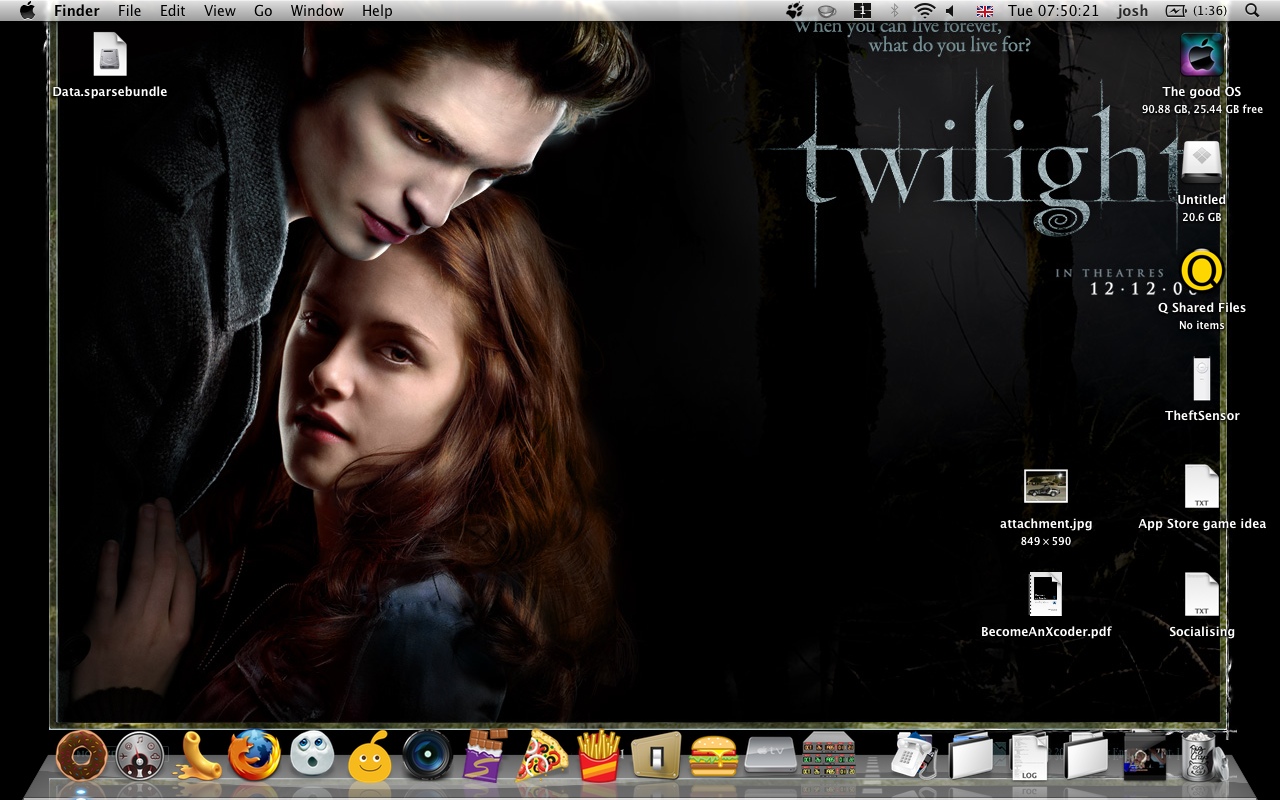This screenshot has height=800, width=1280.
Task: Click the macaroni icon in the Dock
Action: pos(197,756)
